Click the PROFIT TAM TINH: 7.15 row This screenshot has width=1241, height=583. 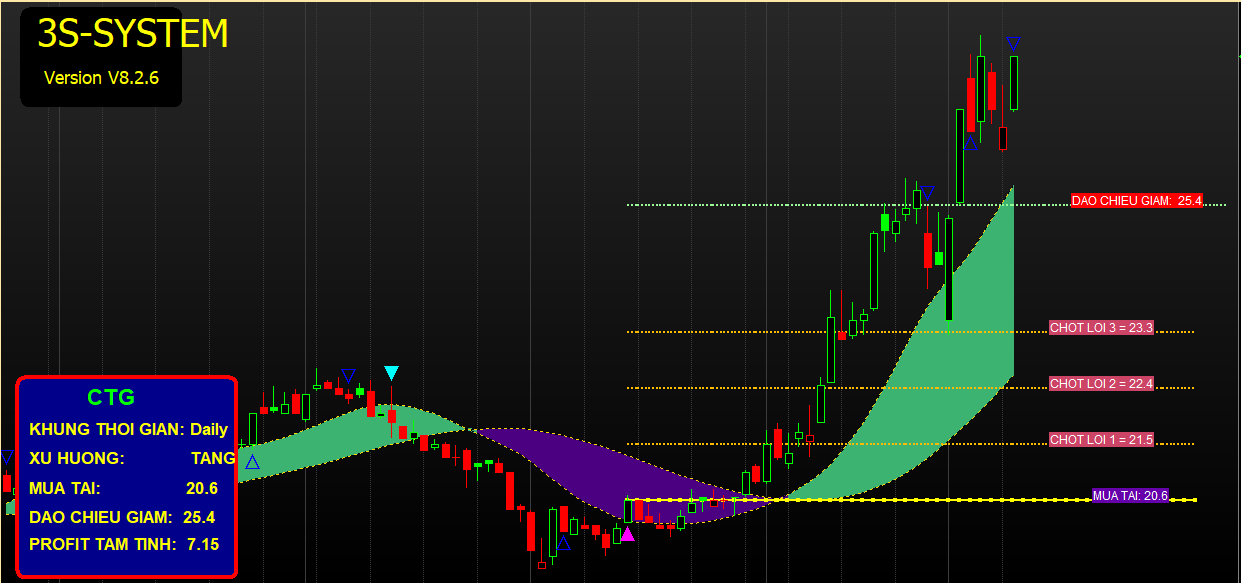[125, 545]
